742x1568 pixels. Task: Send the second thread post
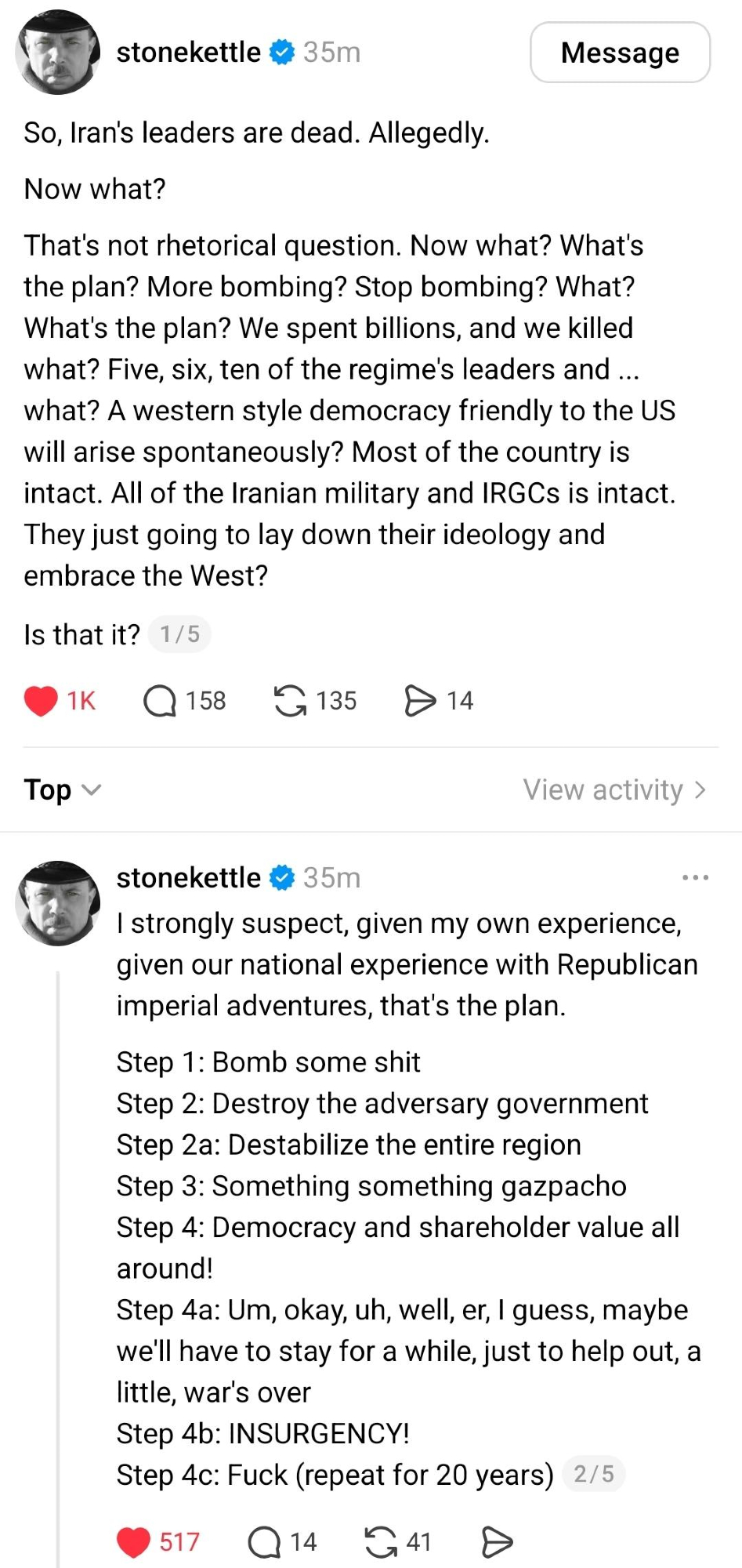pos(497,1542)
